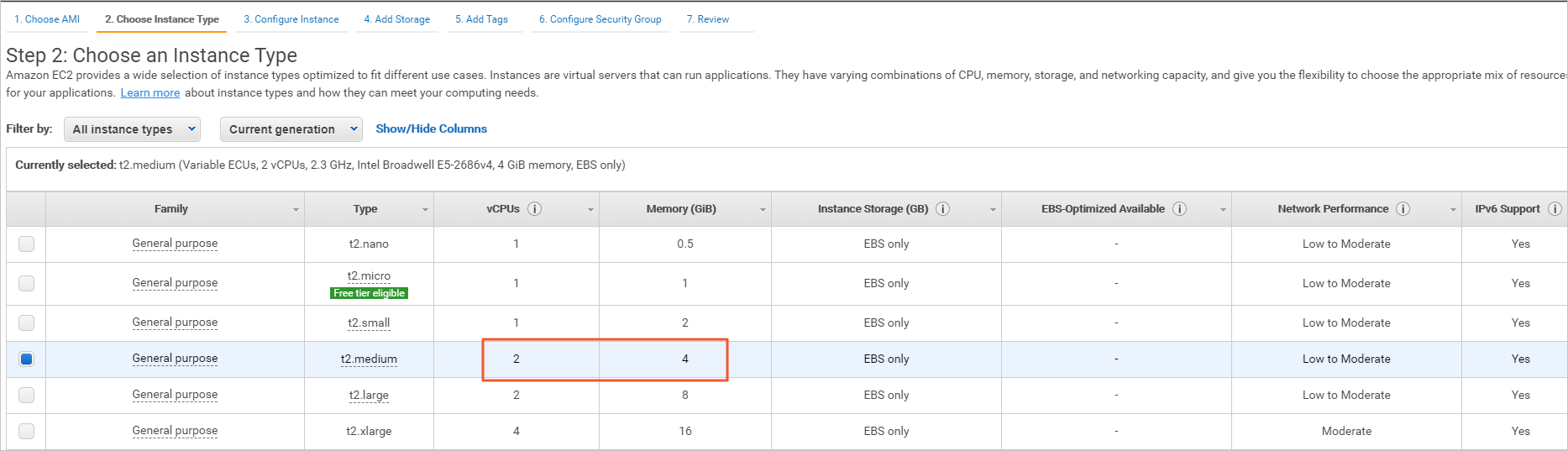Open the Memory (GiB) column sort arrow

click(x=763, y=210)
